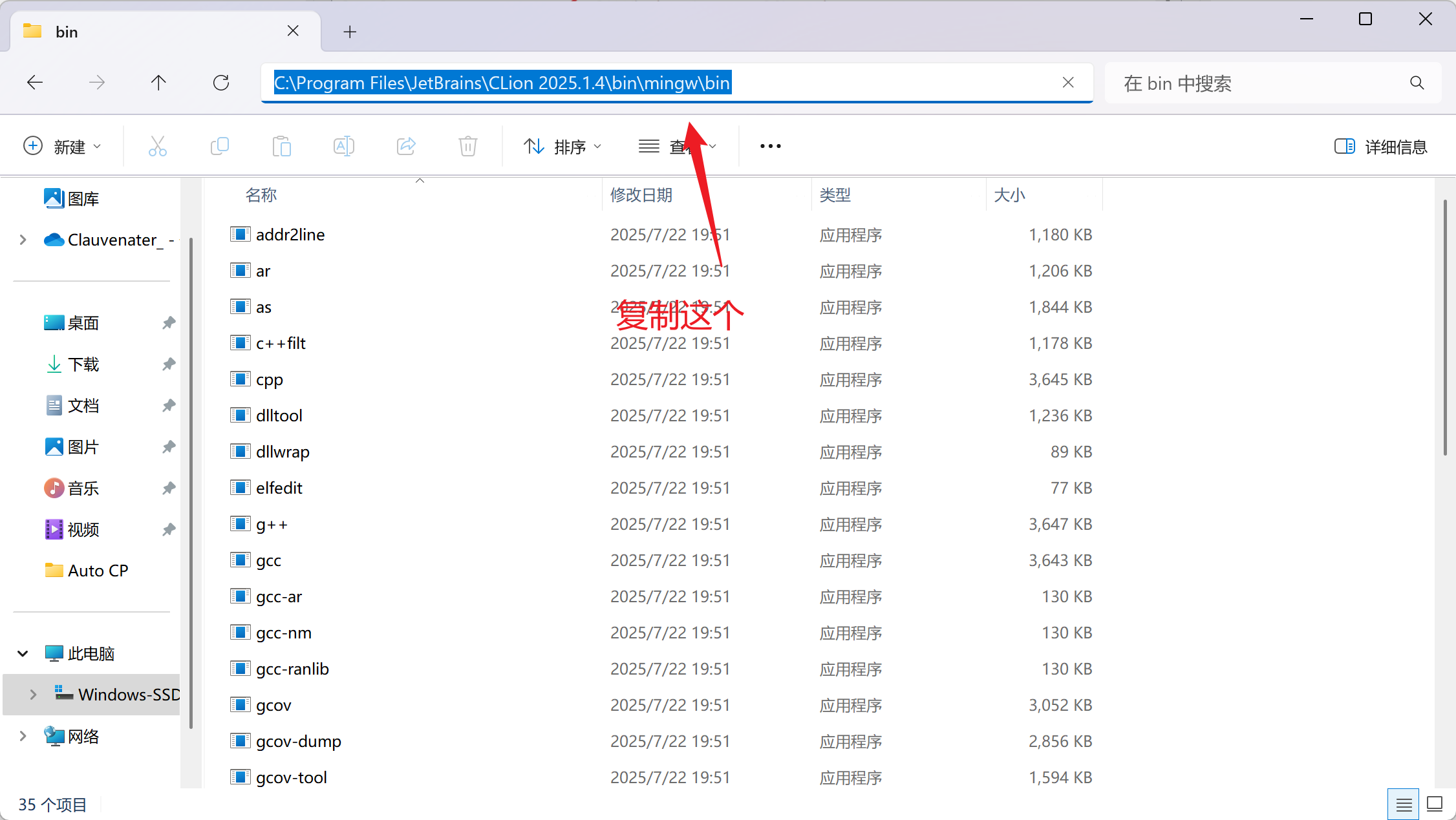This screenshot has width=1456, height=820.
Task: Expand the Windows-SSD drive tree node
Action: pyautogui.click(x=33, y=695)
